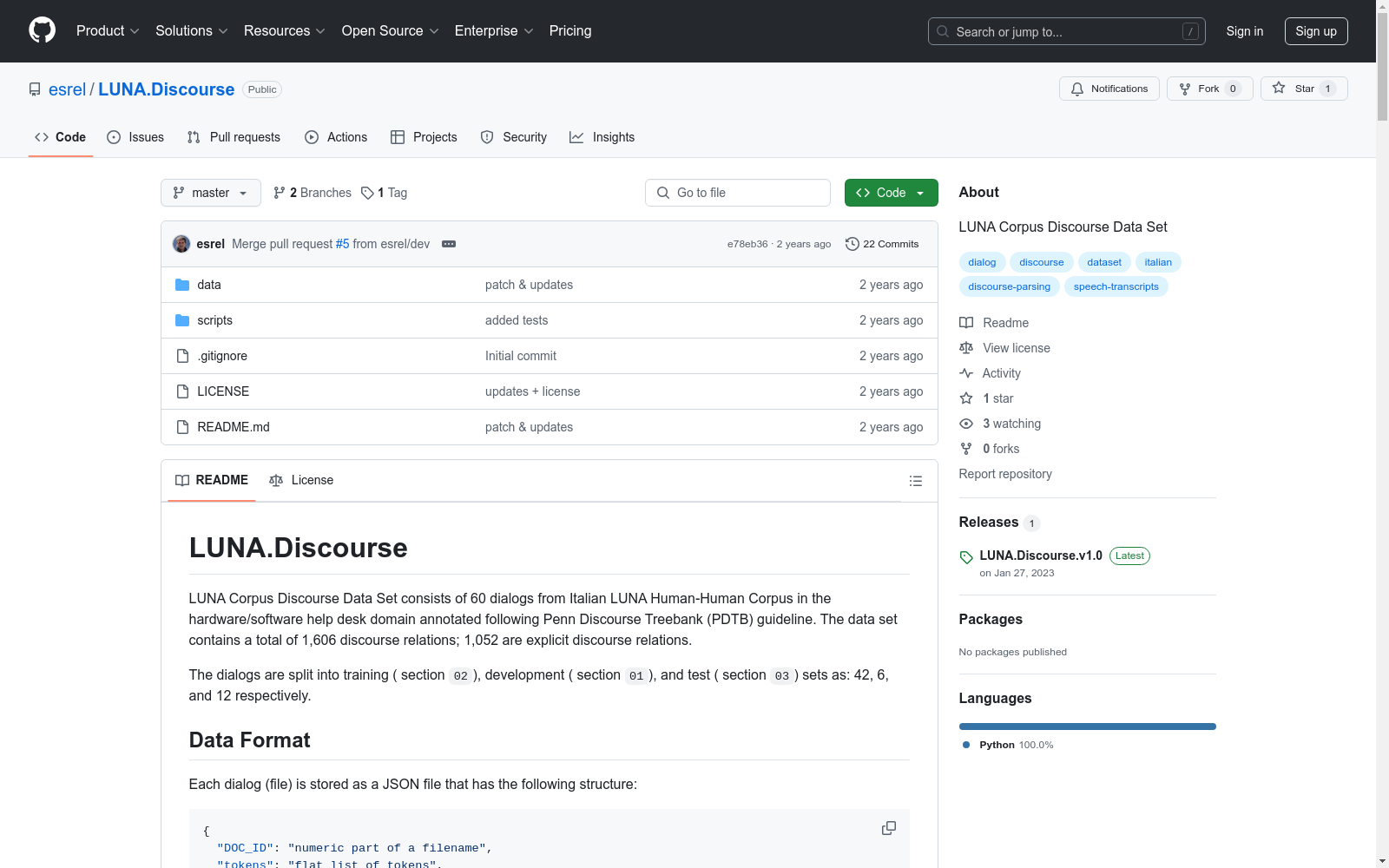Click the dataset topic tag

1104,262
